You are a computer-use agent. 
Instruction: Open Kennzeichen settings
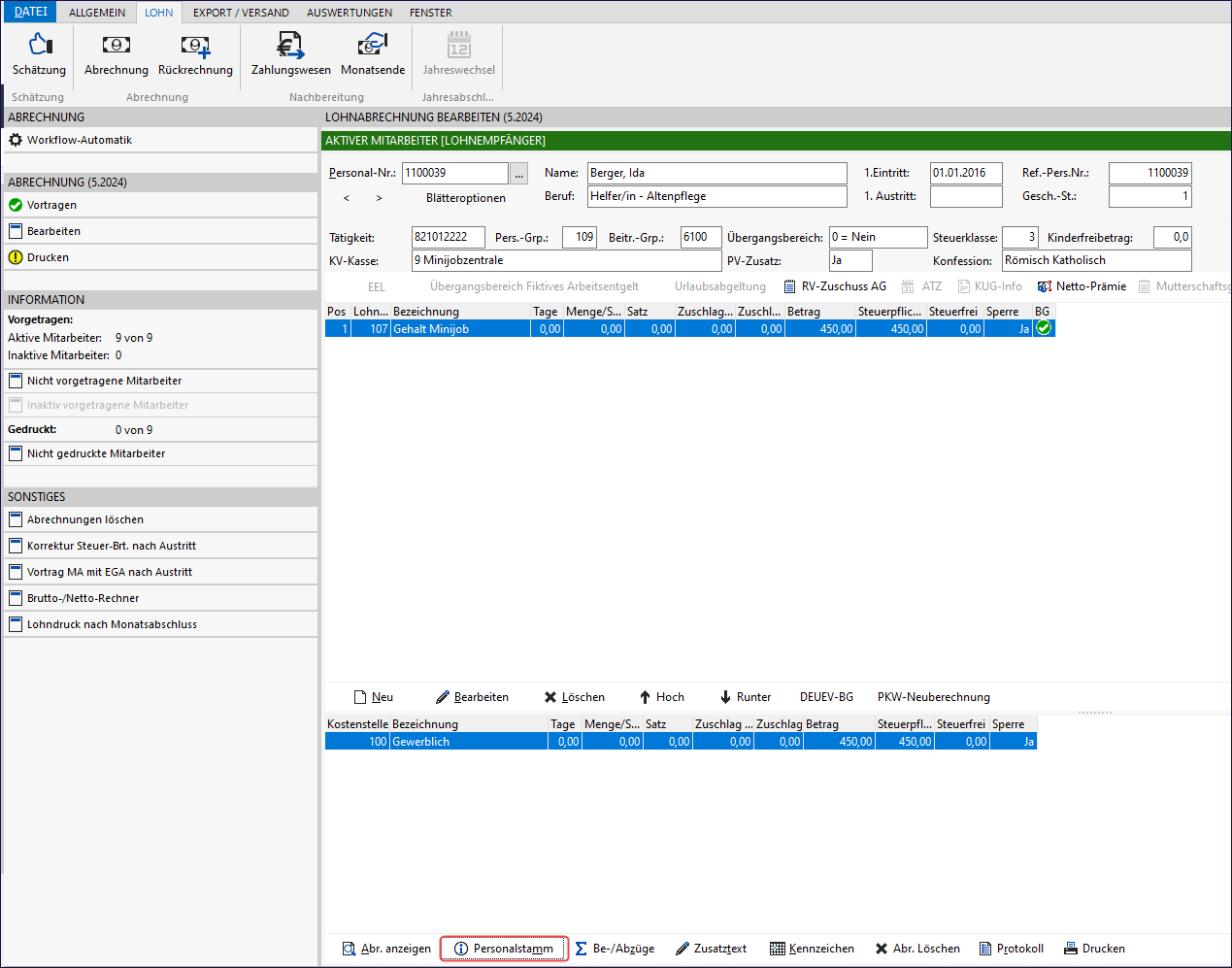click(812, 949)
